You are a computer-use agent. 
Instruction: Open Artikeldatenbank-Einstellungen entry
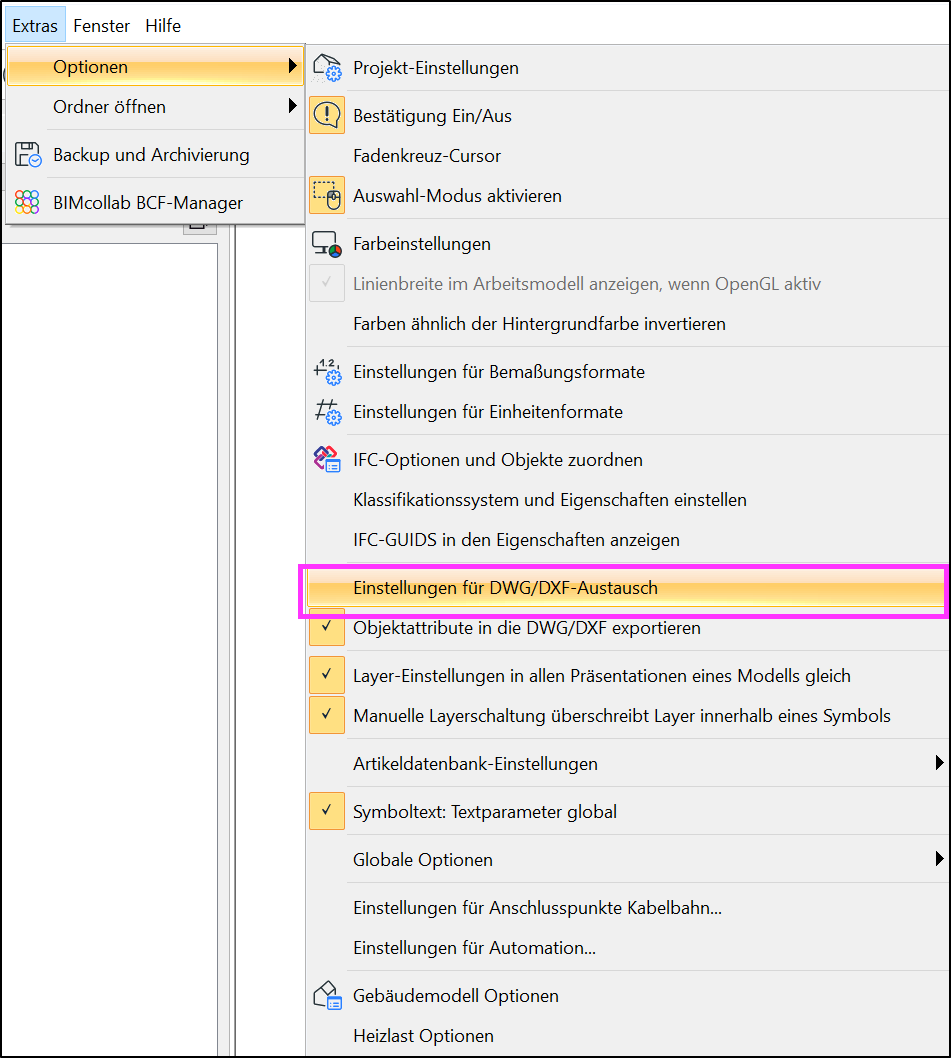coord(628,763)
